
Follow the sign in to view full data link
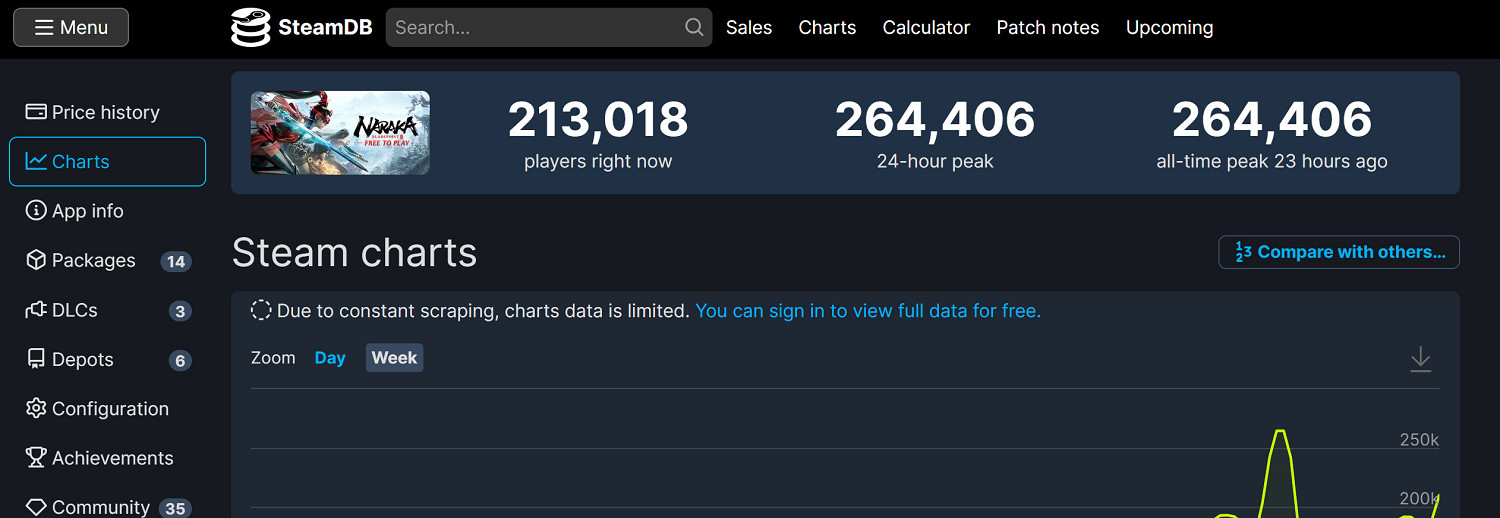[868, 311]
